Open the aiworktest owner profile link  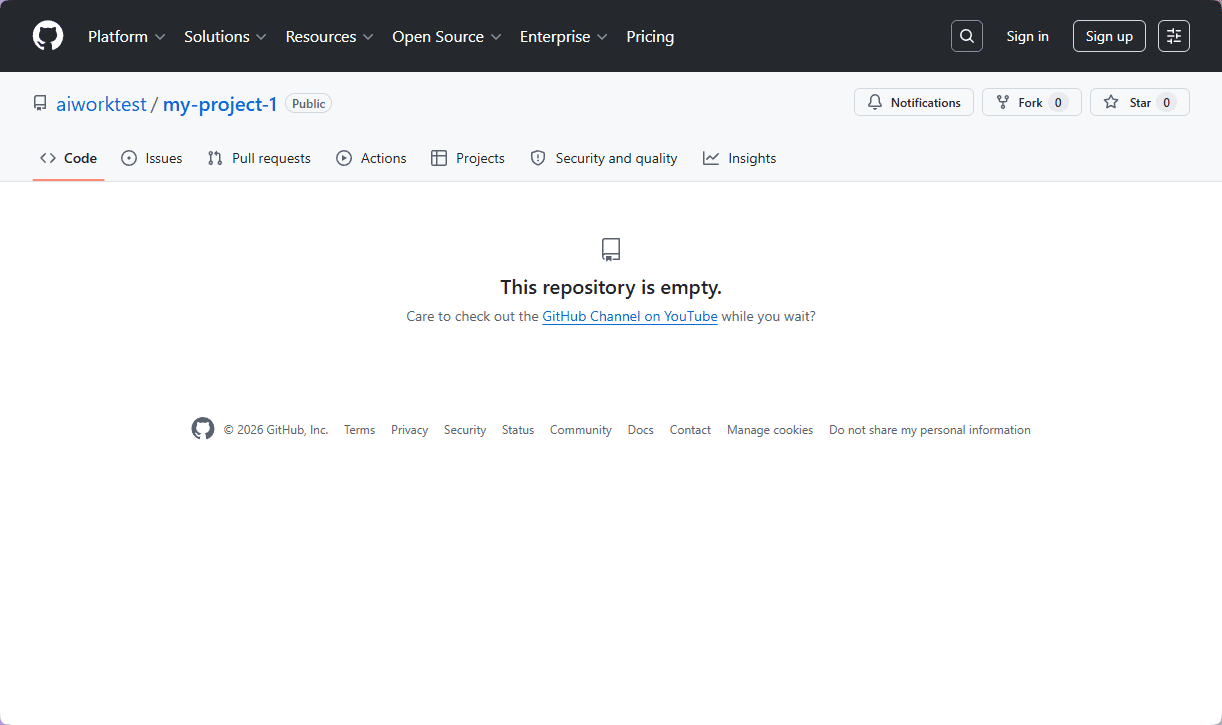coord(101,104)
